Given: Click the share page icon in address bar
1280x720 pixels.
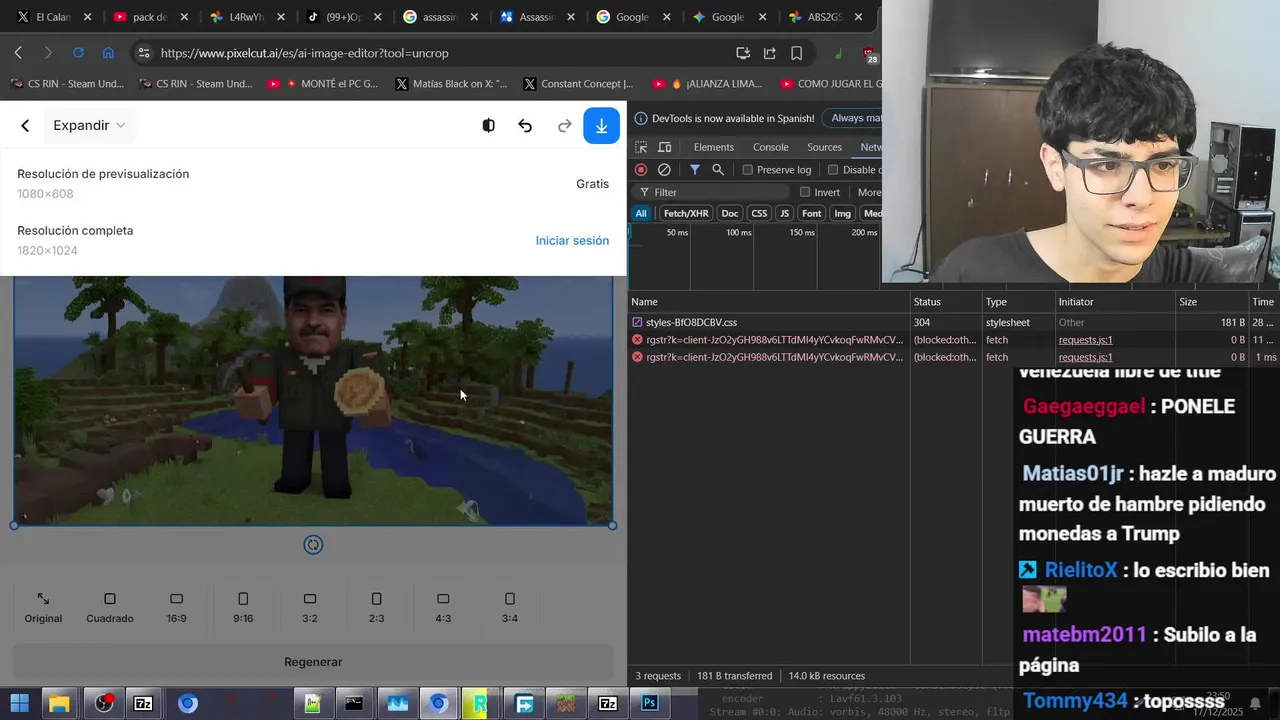Looking at the screenshot, I should click(770, 53).
